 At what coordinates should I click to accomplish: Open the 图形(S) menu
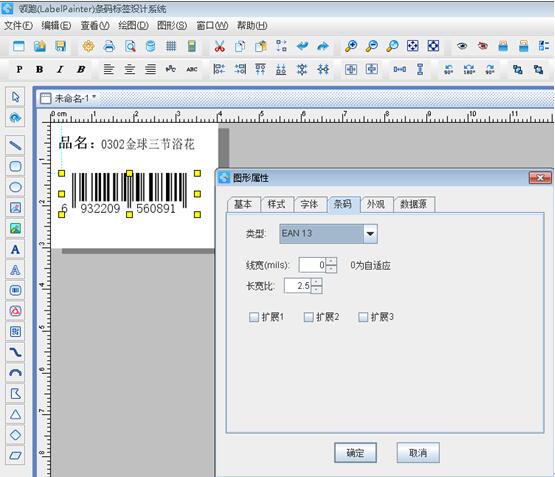[x=172, y=25]
